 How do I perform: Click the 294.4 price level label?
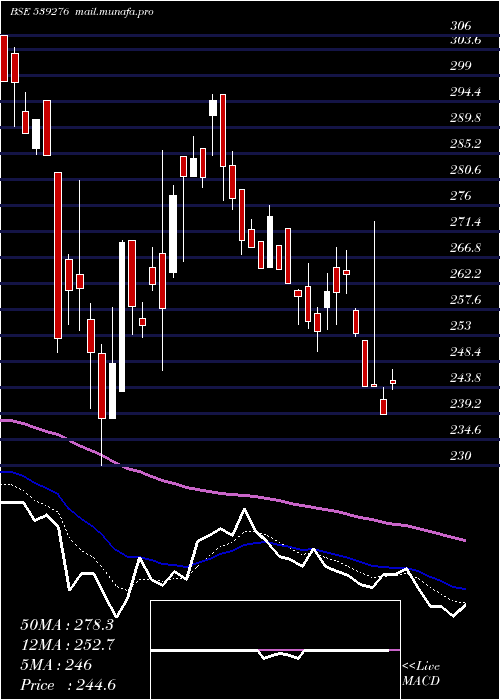[465, 92]
